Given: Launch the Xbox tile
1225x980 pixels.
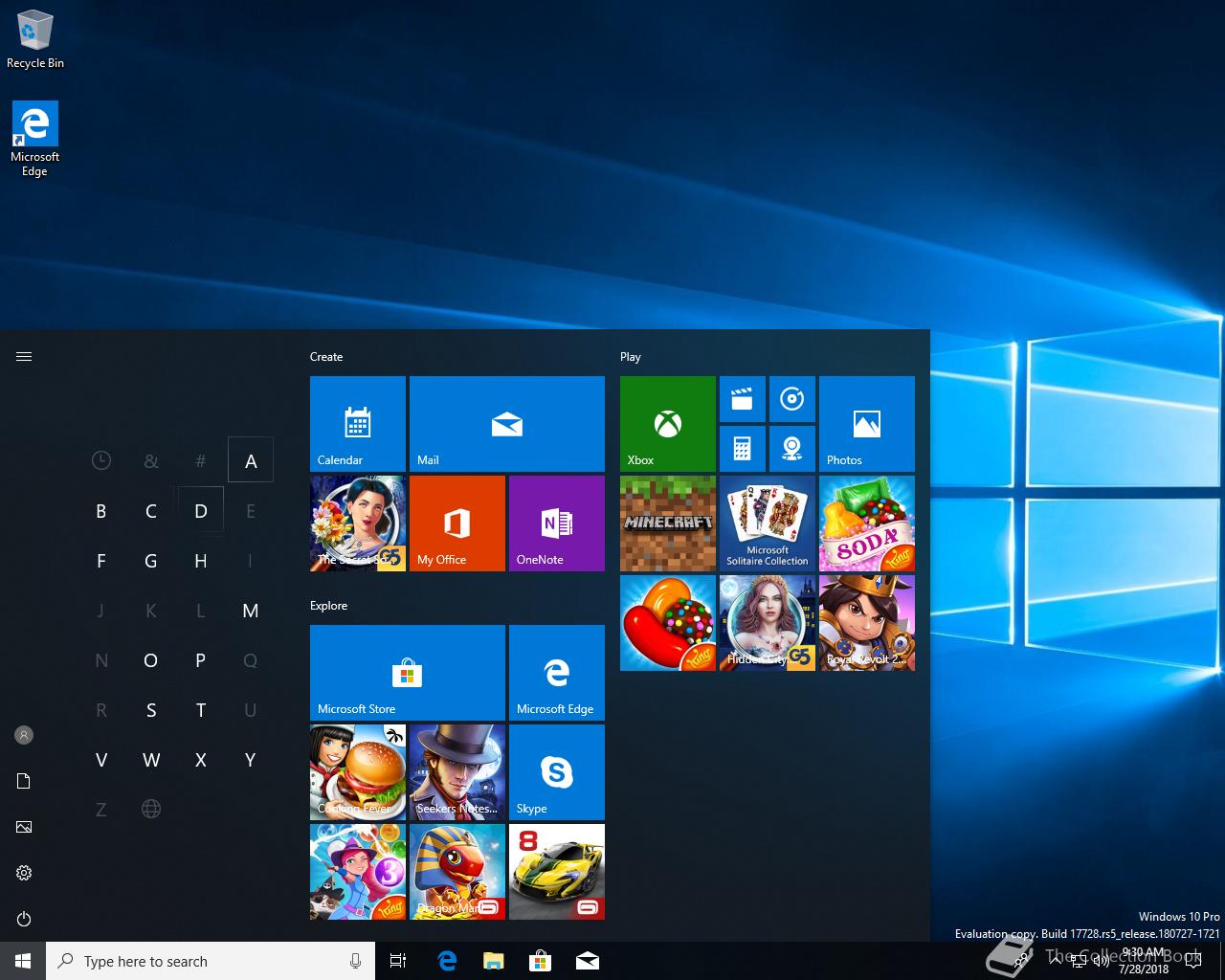Looking at the screenshot, I should (668, 424).
